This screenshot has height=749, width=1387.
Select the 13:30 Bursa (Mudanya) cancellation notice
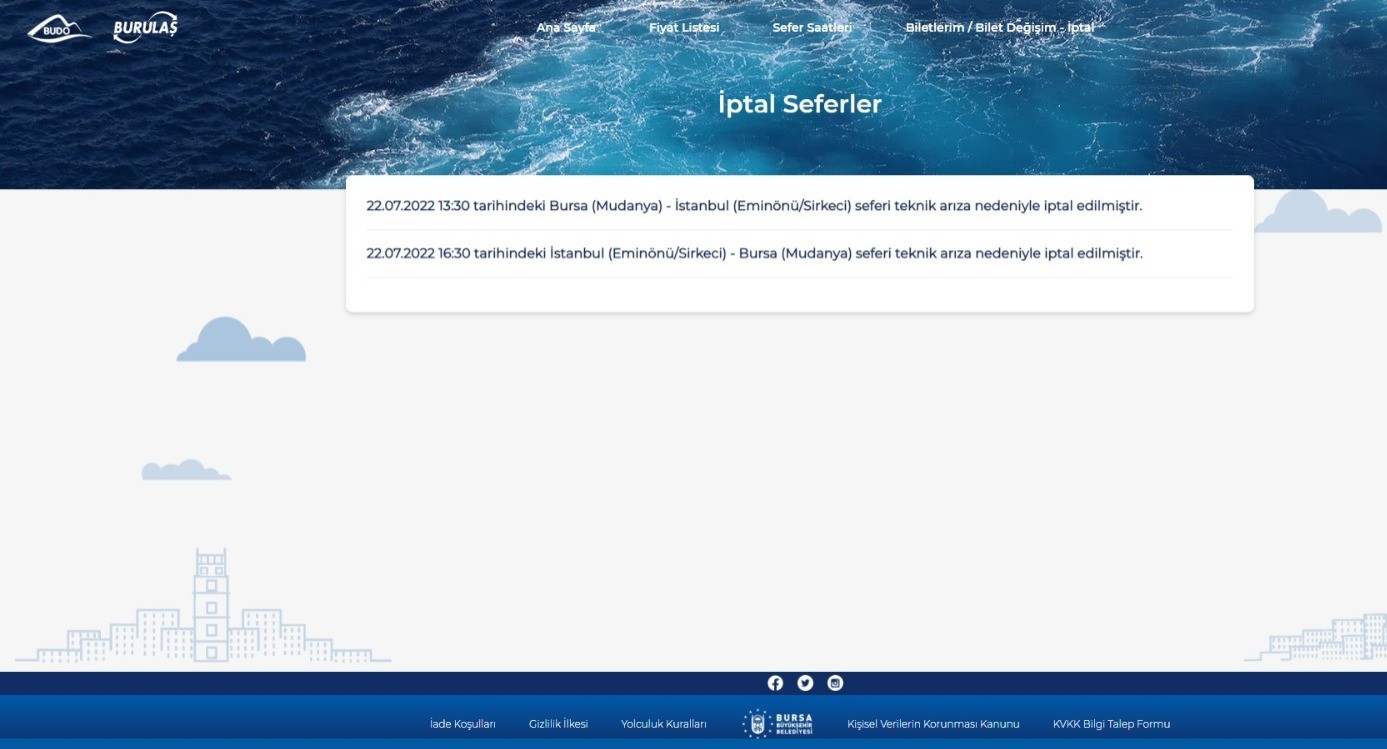pos(754,206)
